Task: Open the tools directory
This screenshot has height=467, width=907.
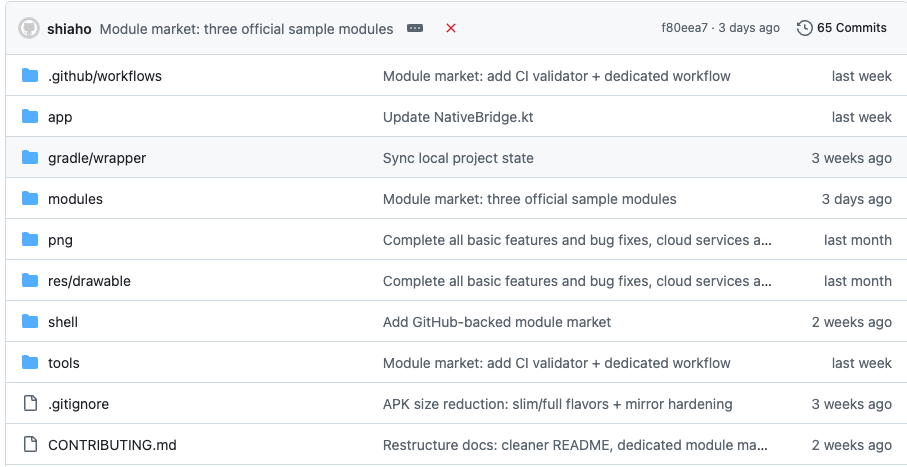Action: [64, 363]
